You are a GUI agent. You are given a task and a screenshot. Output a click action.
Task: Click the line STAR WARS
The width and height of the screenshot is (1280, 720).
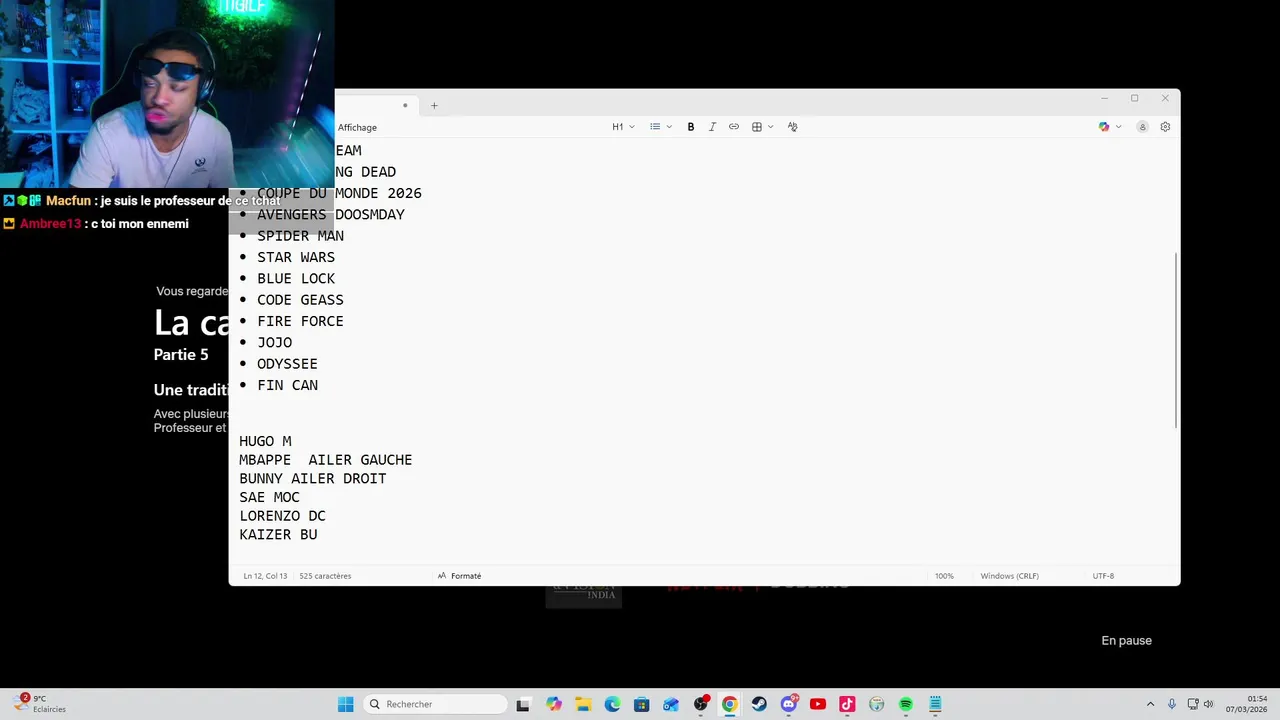[296, 257]
